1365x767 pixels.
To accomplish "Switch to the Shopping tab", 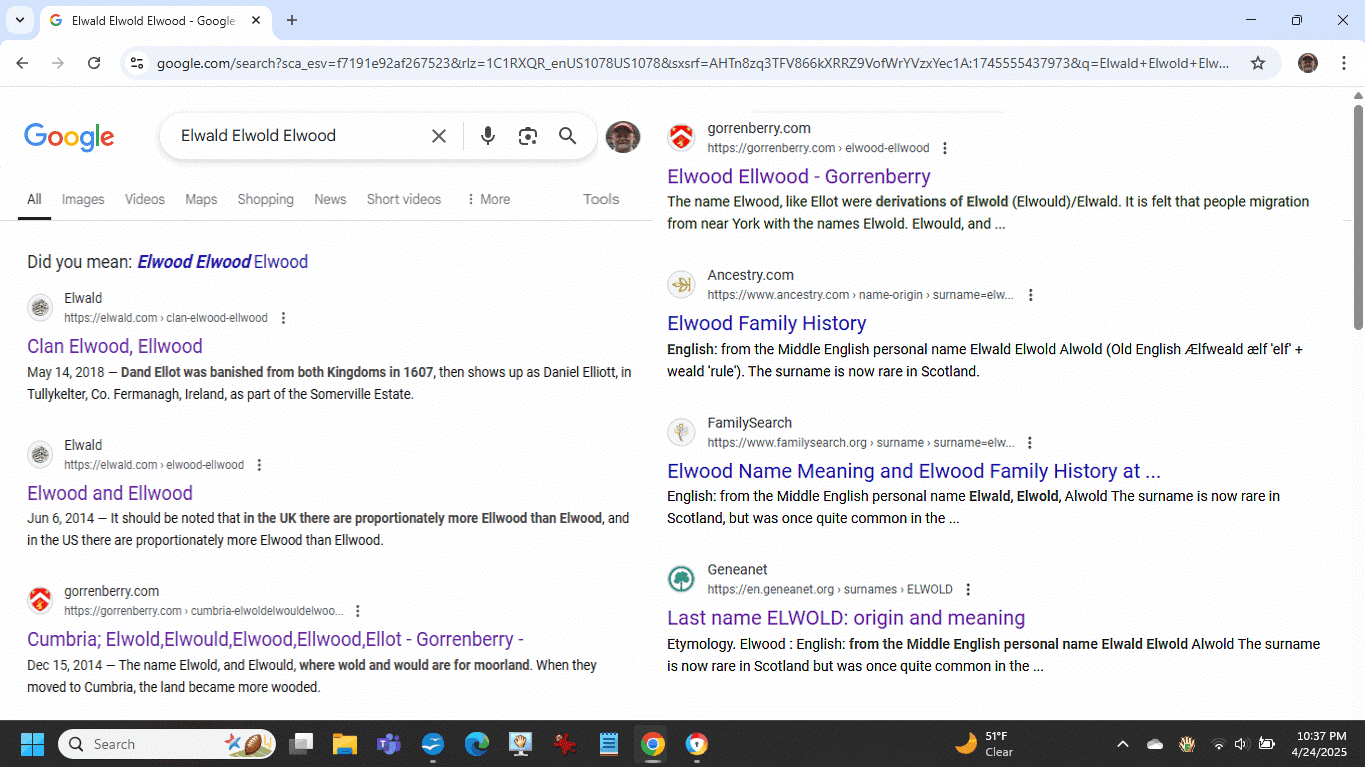I will pyautogui.click(x=266, y=199).
